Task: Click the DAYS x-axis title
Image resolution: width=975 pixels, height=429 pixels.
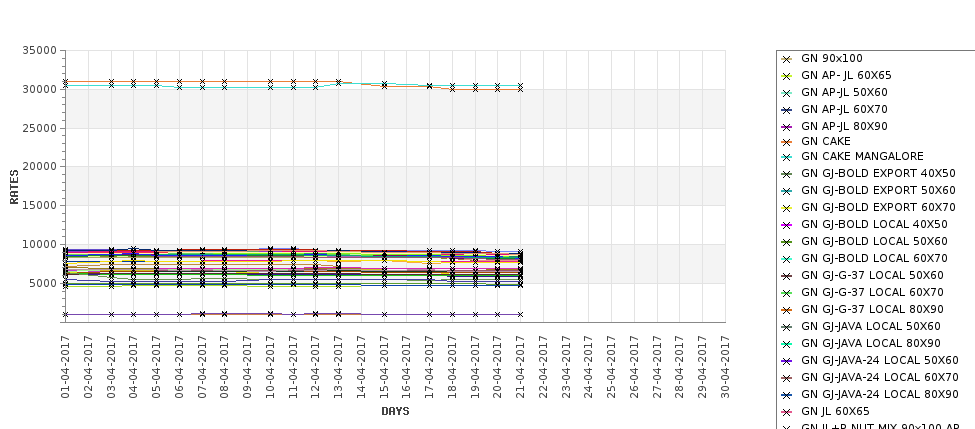Action: 395,411
